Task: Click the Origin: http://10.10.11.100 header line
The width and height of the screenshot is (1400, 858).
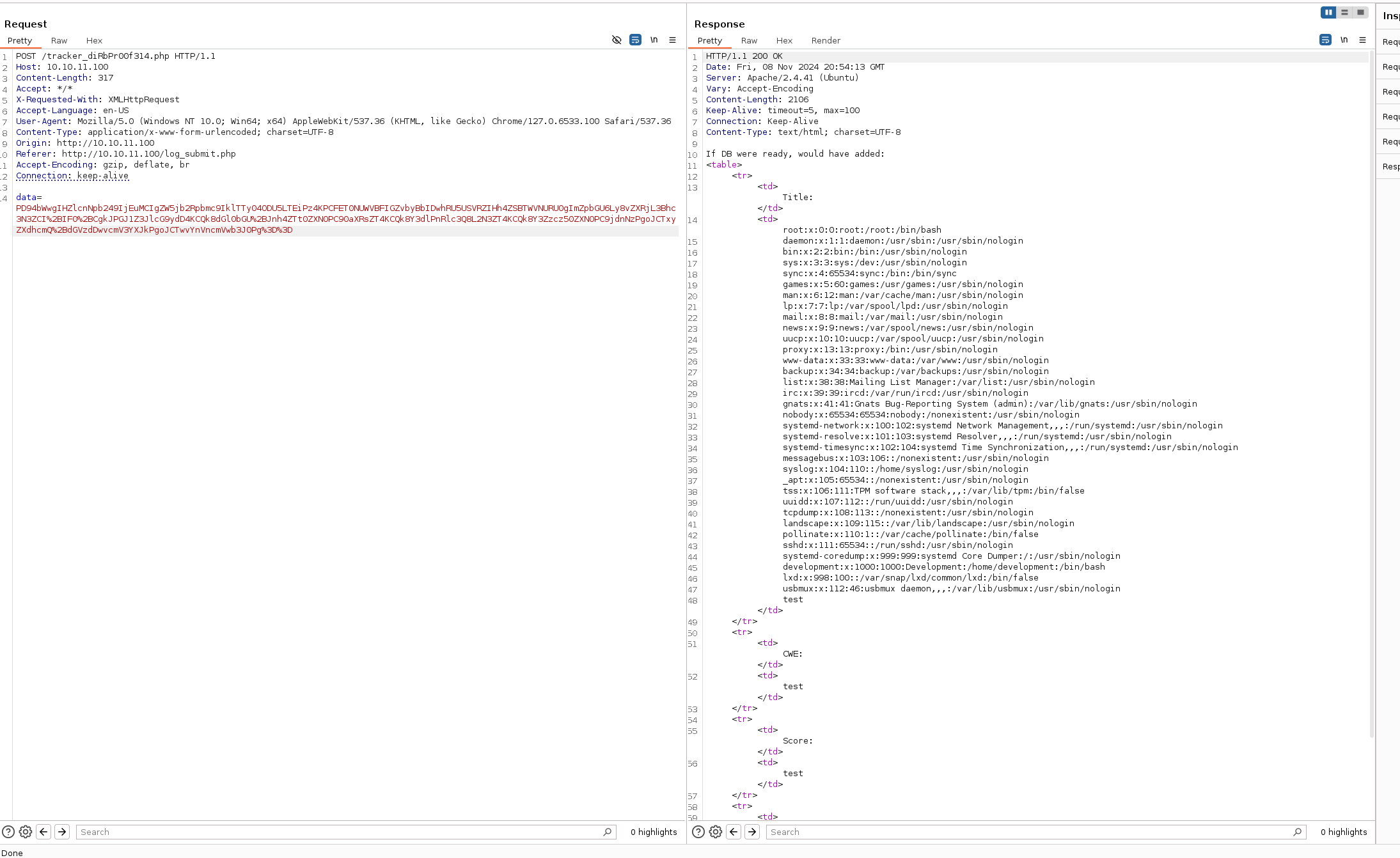Action: 85,143
